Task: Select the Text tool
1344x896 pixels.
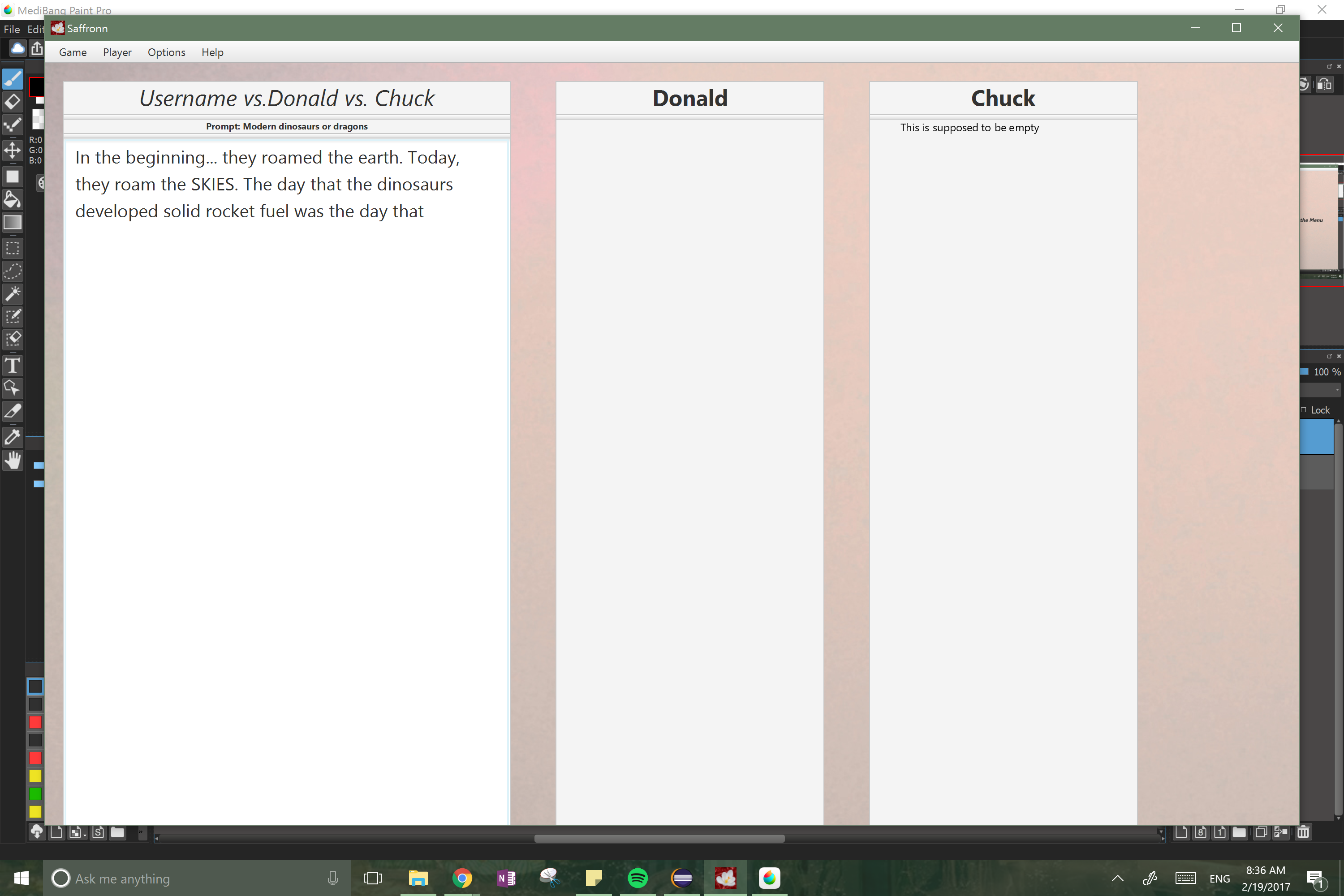Action: click(13, 366)
